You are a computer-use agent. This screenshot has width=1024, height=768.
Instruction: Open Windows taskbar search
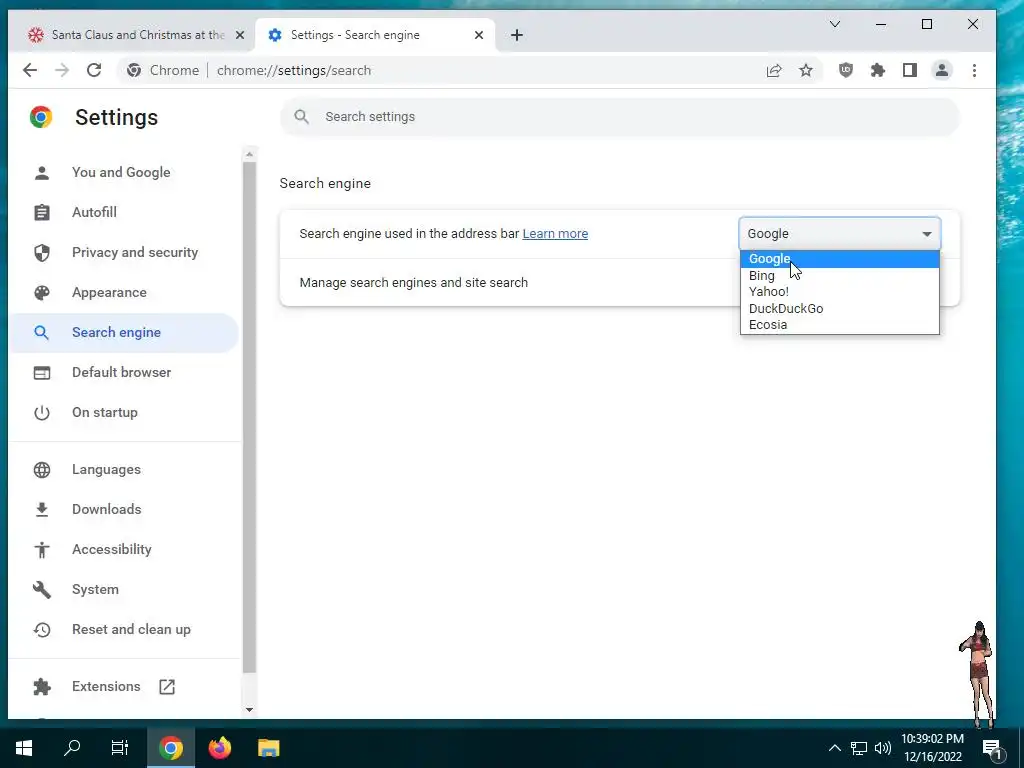72,748
